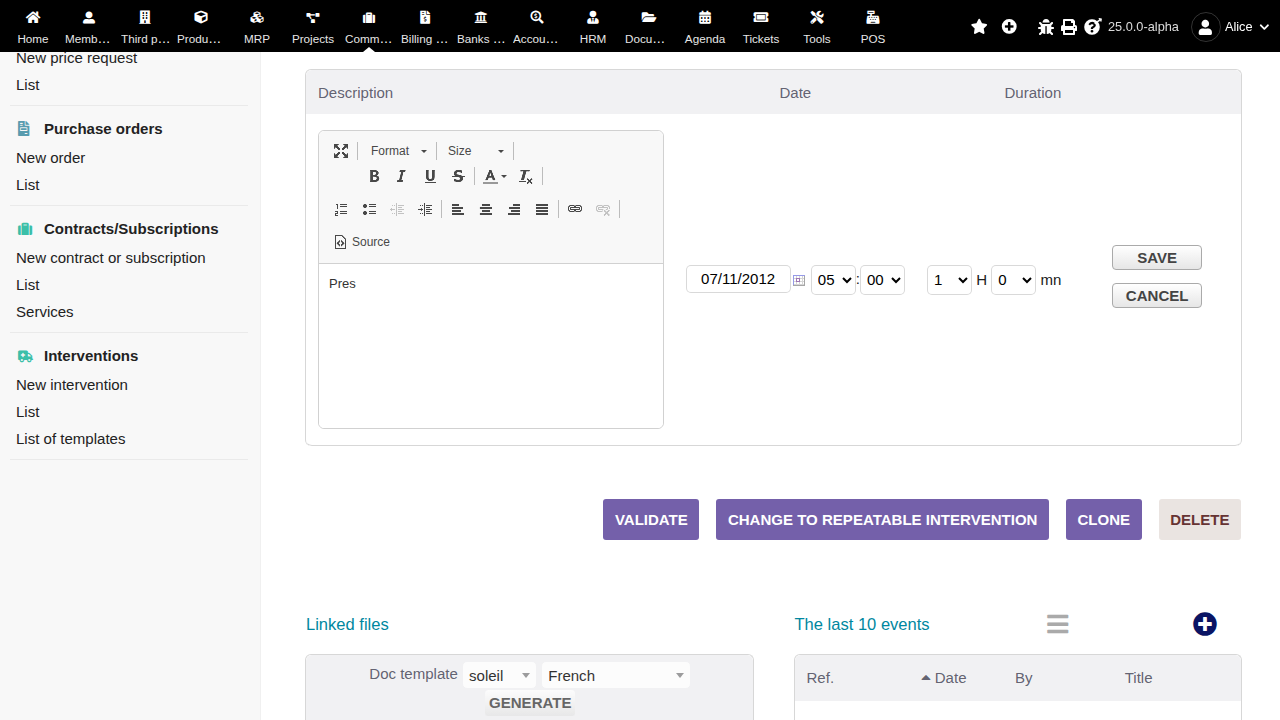This screenshot has height=720, width=1280.
Task: Choose French language dropdown
Action: coord(616,676)
